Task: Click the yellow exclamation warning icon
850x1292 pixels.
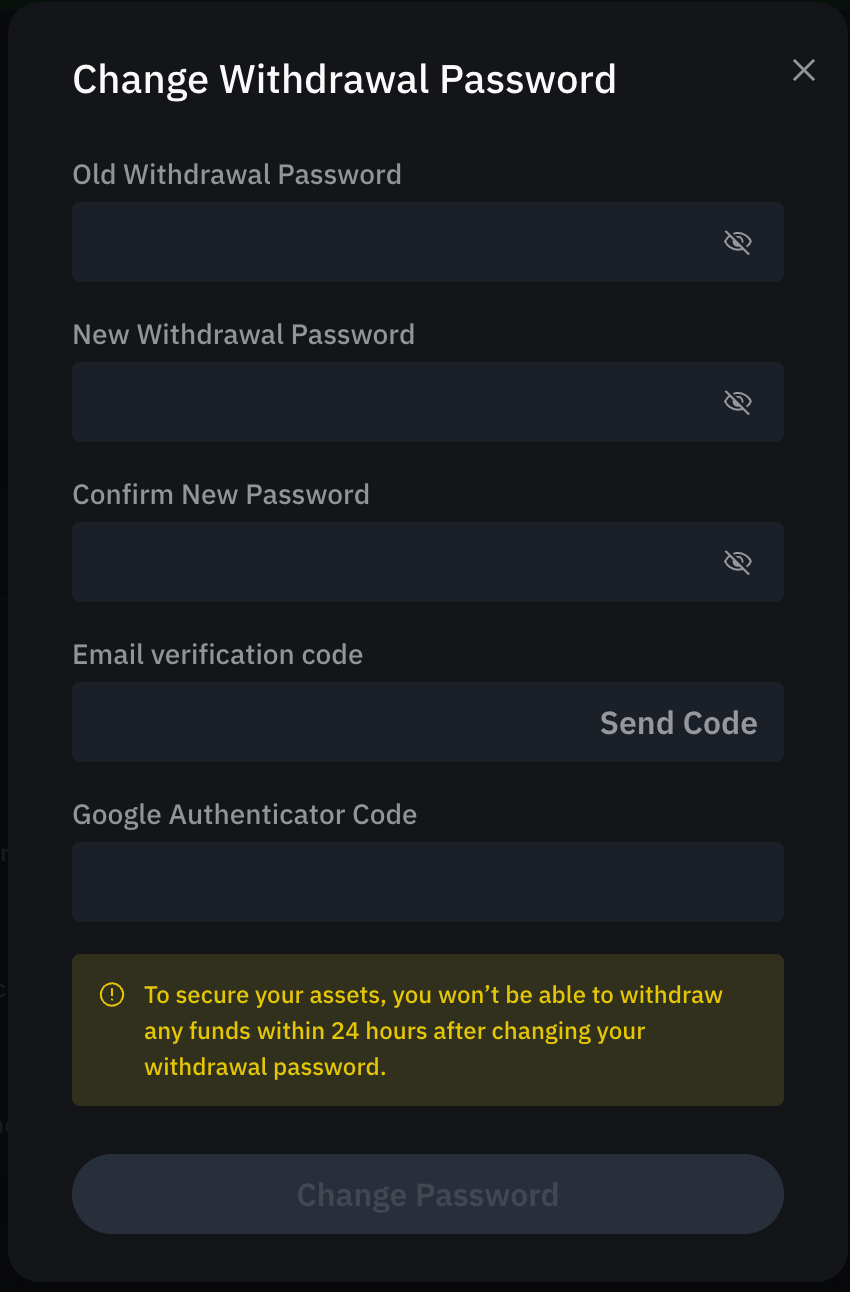Action: (112, 995)
